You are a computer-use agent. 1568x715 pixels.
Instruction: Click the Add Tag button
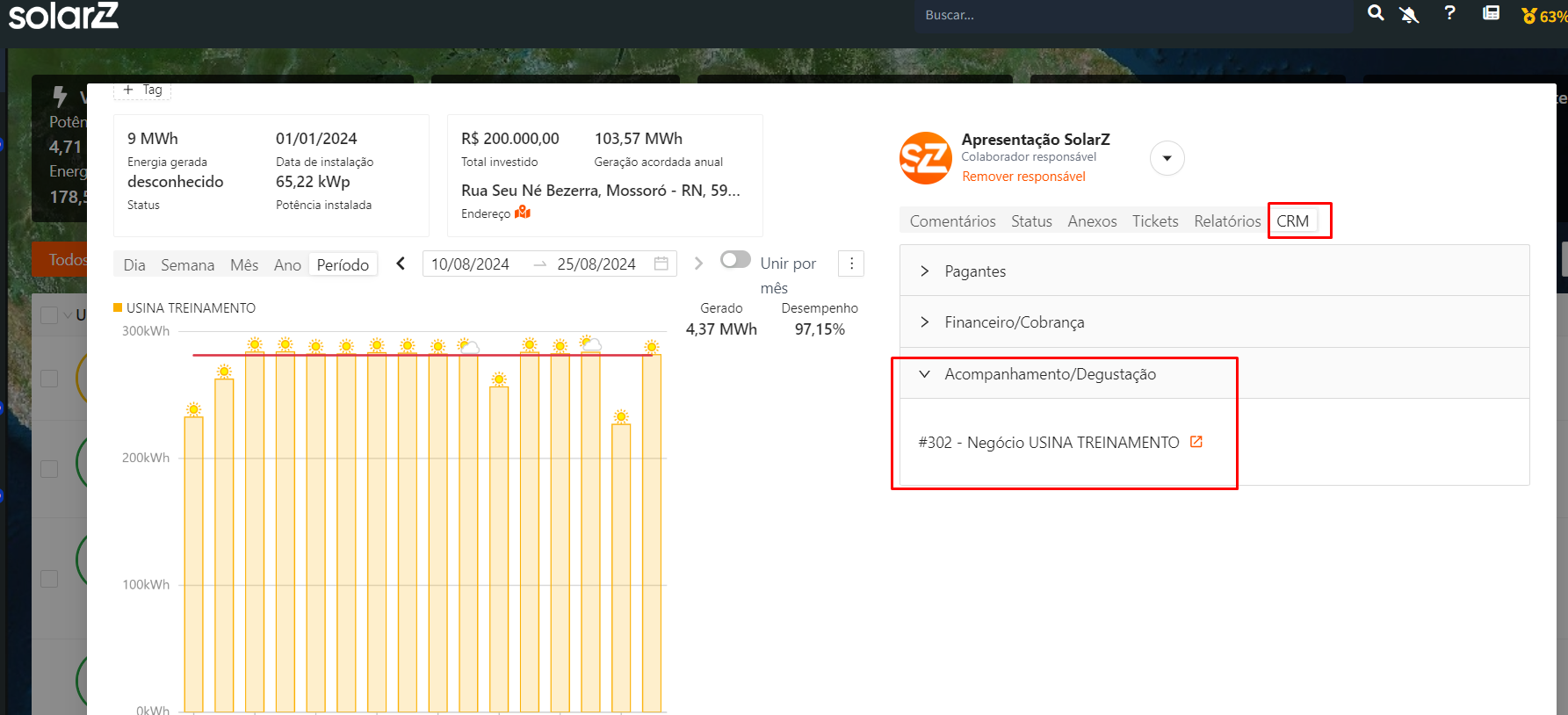coord(143,90)
